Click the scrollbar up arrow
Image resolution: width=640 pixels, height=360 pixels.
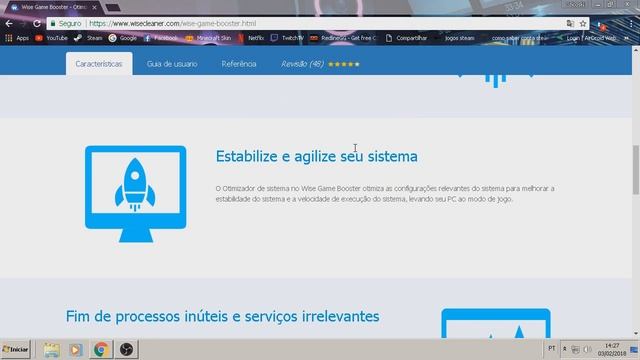(636, 49)
